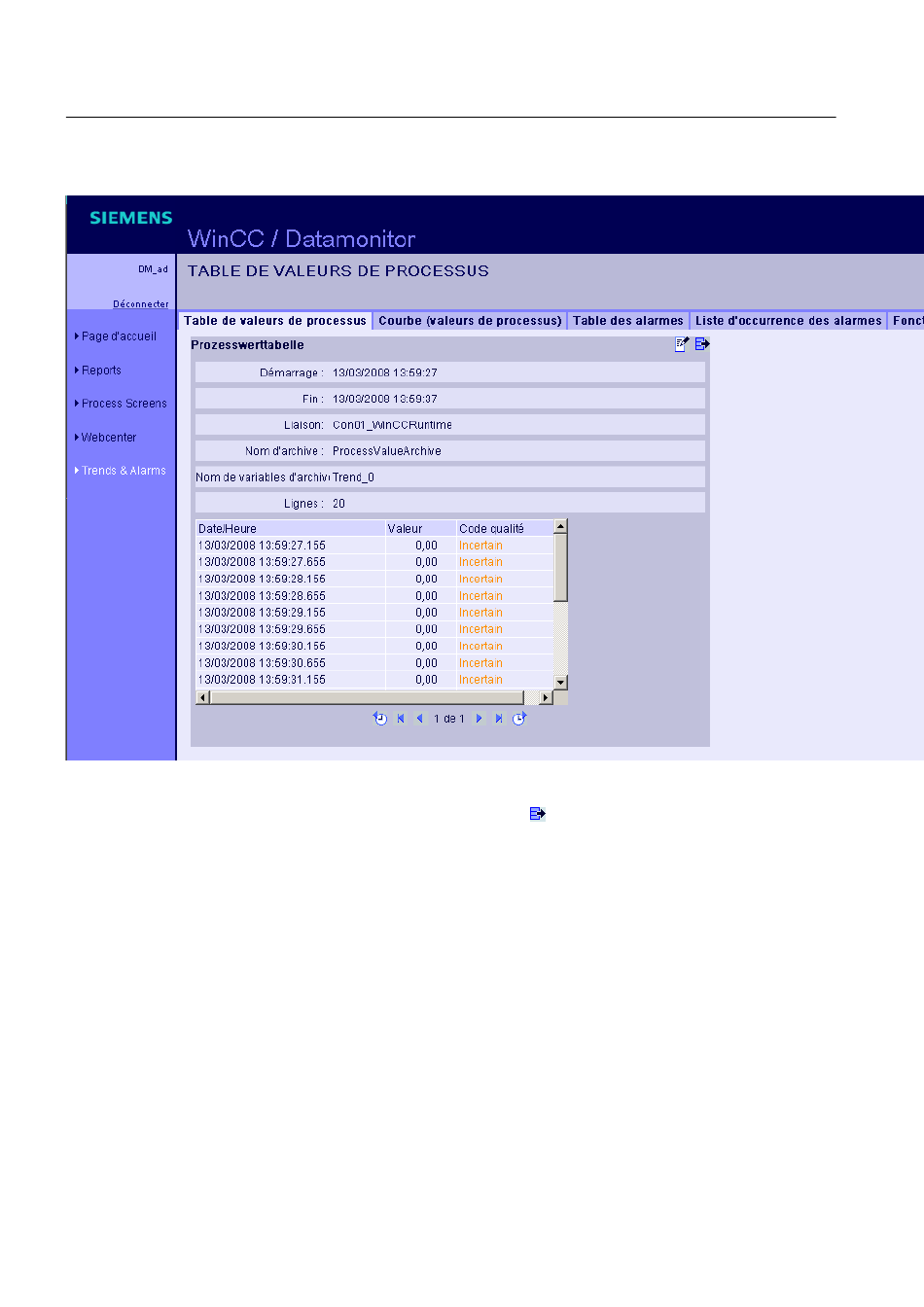Click the table's scroll left arrow
924x1307 pixels.
pyautogui.click(x=203, y=697)
